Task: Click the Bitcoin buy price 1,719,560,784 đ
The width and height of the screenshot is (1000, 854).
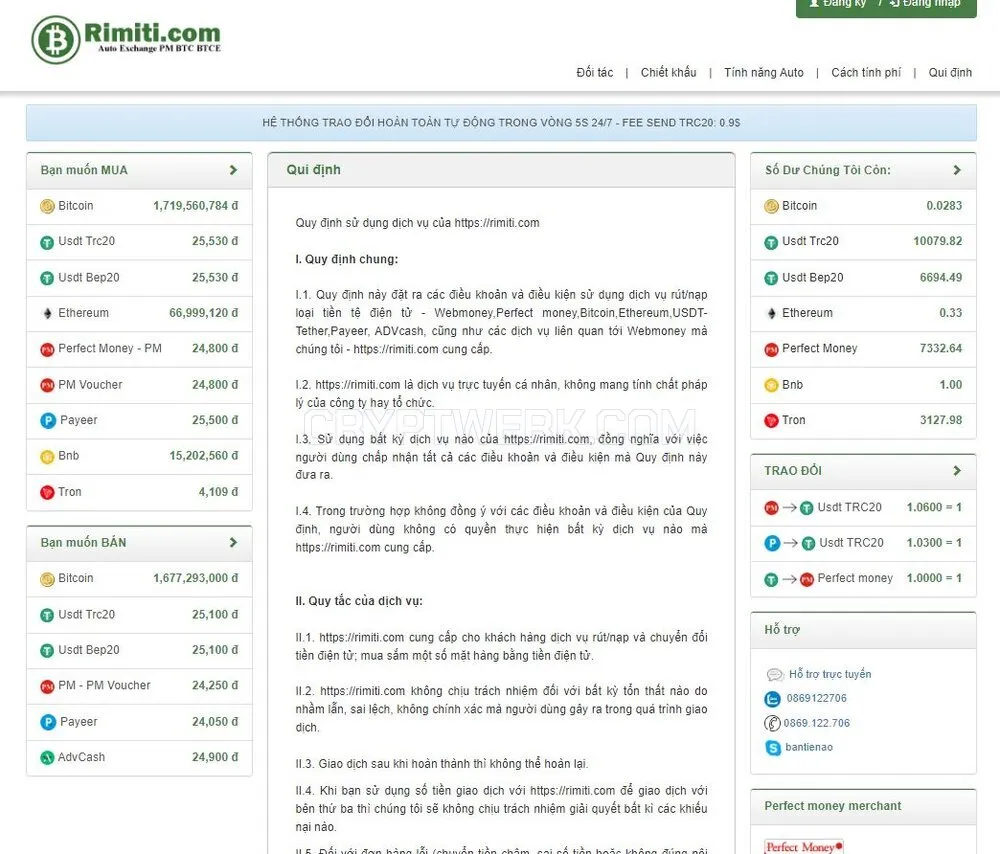Action: point(195,206)
